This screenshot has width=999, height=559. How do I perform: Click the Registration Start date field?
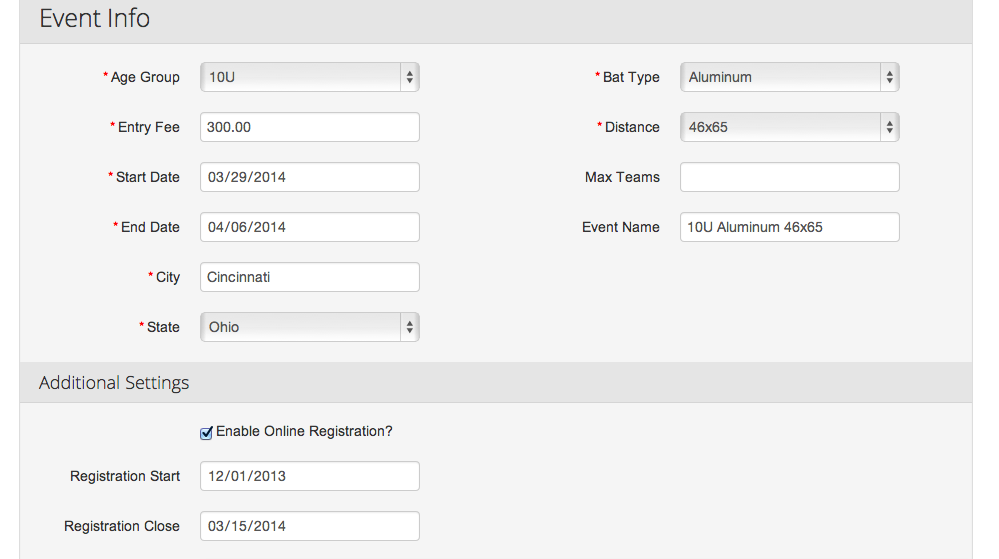[310, 476]
